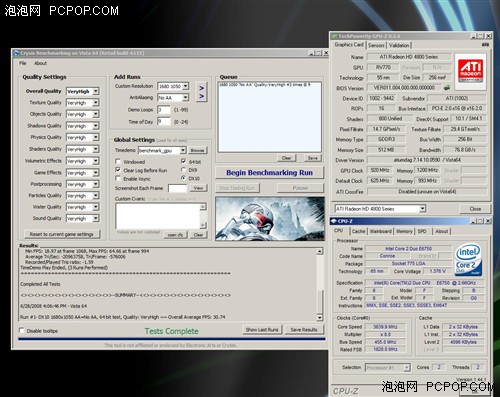Click Custom Cvars Clear button

click(x=198, y=235)
